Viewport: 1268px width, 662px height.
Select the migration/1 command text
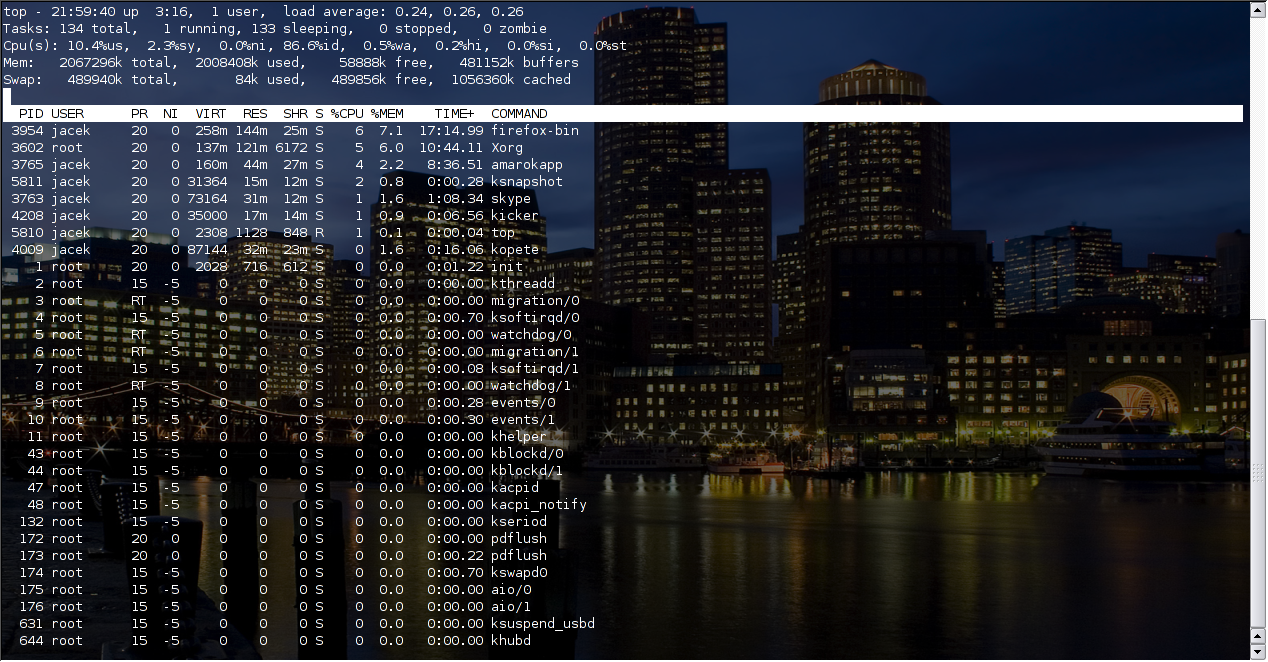pyautogui.click(x=535, y=352)
